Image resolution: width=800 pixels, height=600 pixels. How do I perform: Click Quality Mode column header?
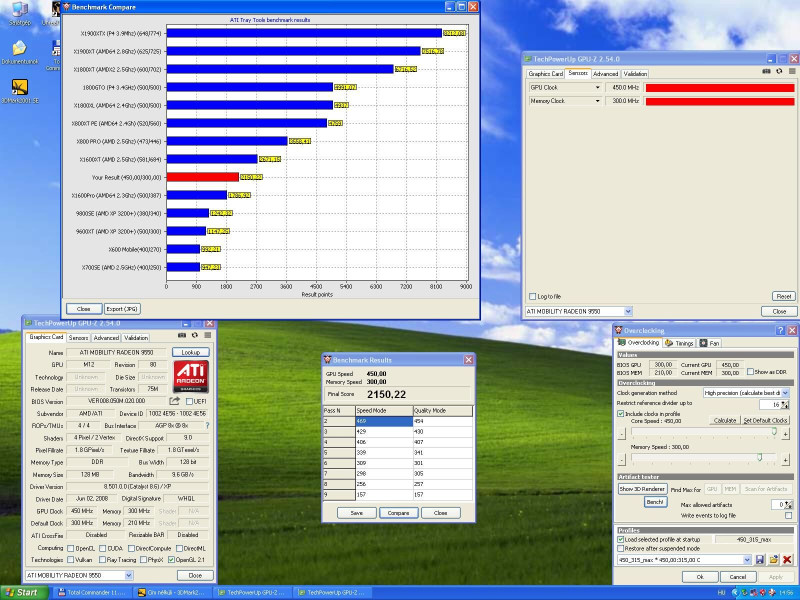[442, 411]
